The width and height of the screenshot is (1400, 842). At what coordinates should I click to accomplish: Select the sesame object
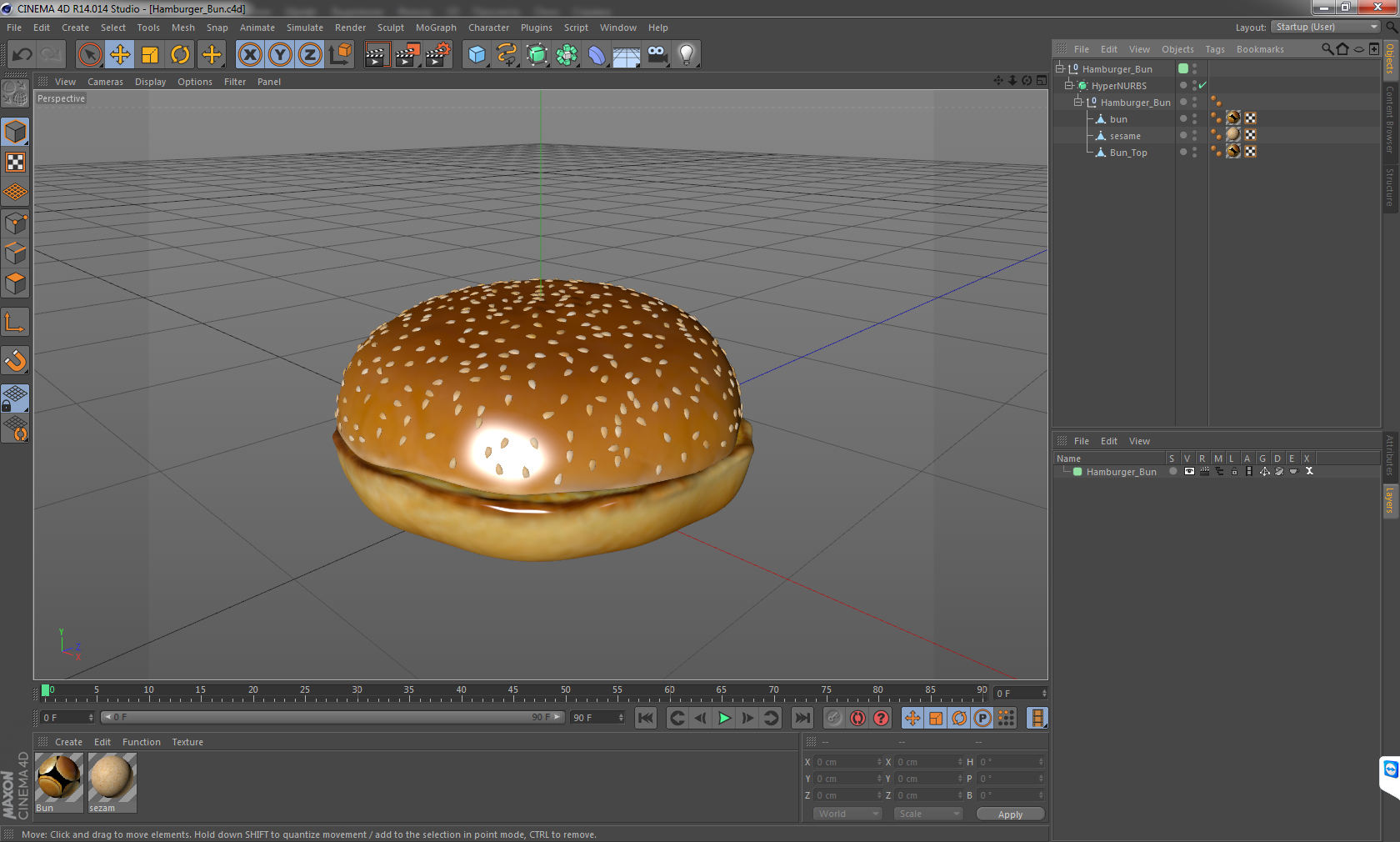1125,136
